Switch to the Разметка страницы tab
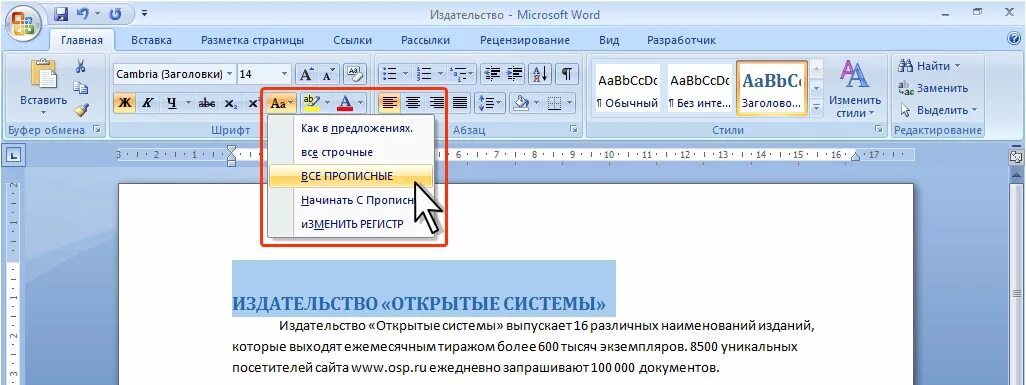The width and height of the screenshot is (1026, 385). coord(252,40)
